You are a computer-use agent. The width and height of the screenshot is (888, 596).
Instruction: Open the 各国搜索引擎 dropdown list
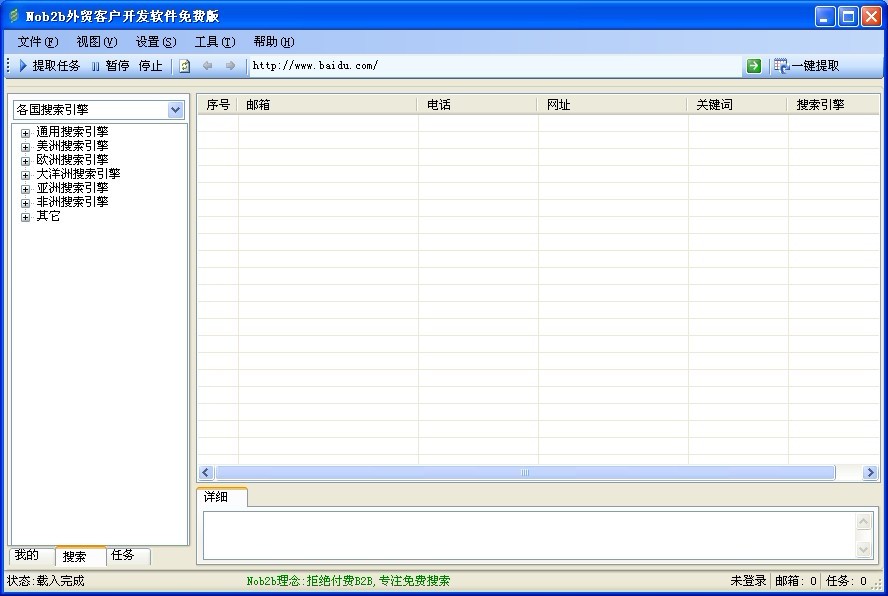coord(176,109)
